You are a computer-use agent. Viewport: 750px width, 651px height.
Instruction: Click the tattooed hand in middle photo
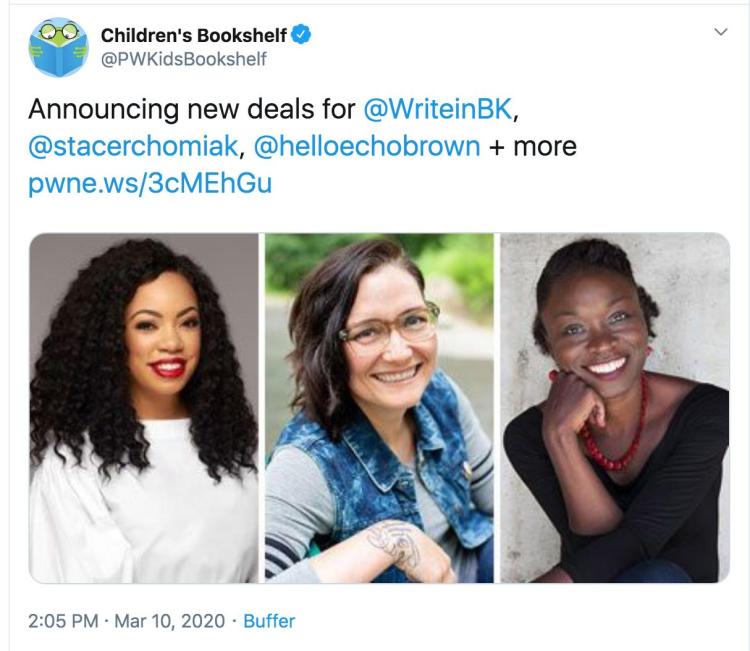[393, 543]
